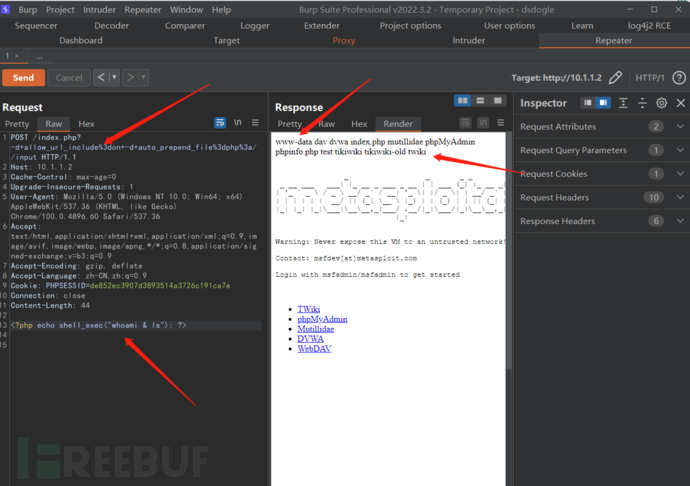This screenshot has height=486, width=690.
Task: Expand Request Headers section
Action: 680,197
